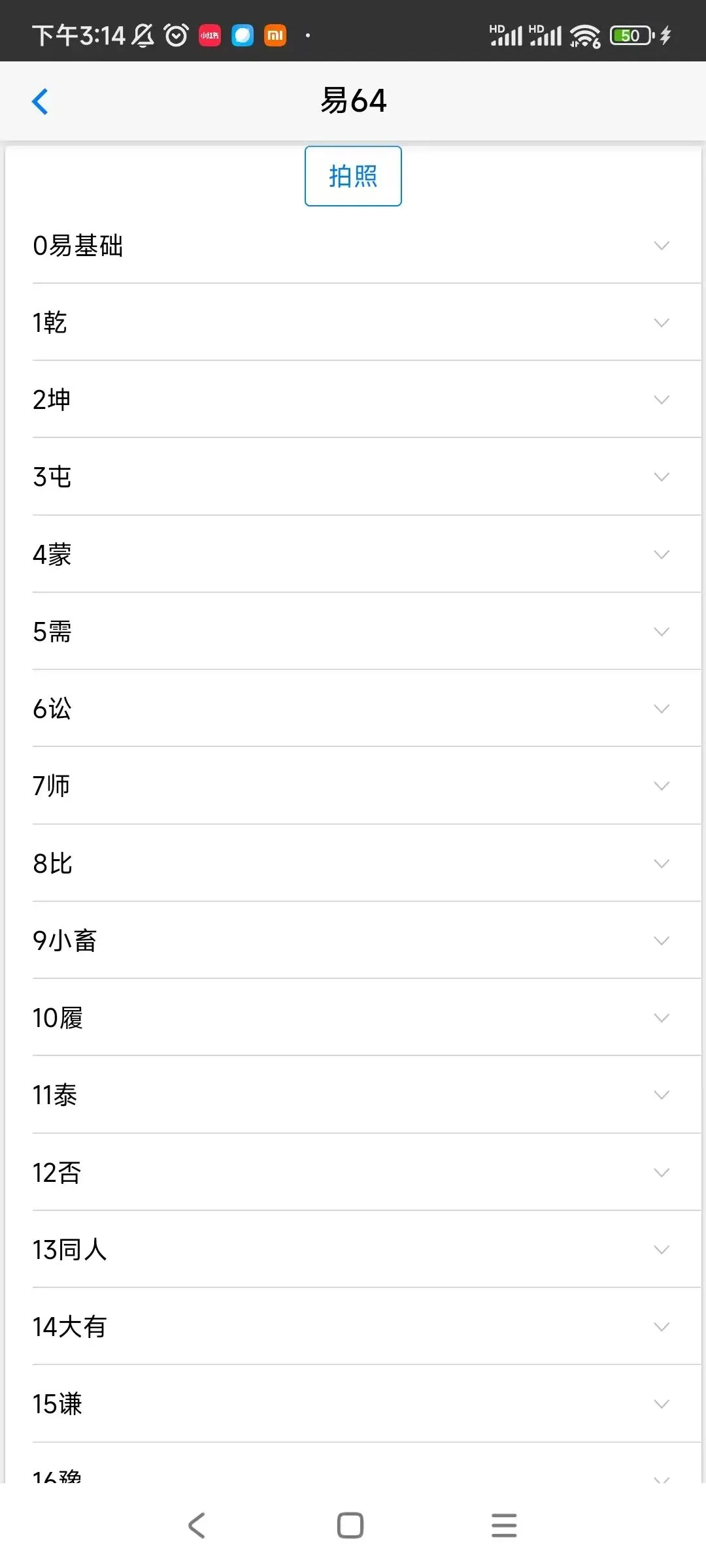Expand the 5需 chevron
Image resolution: width=706 pixels, height=1568 pixels.
click(662, 632)
